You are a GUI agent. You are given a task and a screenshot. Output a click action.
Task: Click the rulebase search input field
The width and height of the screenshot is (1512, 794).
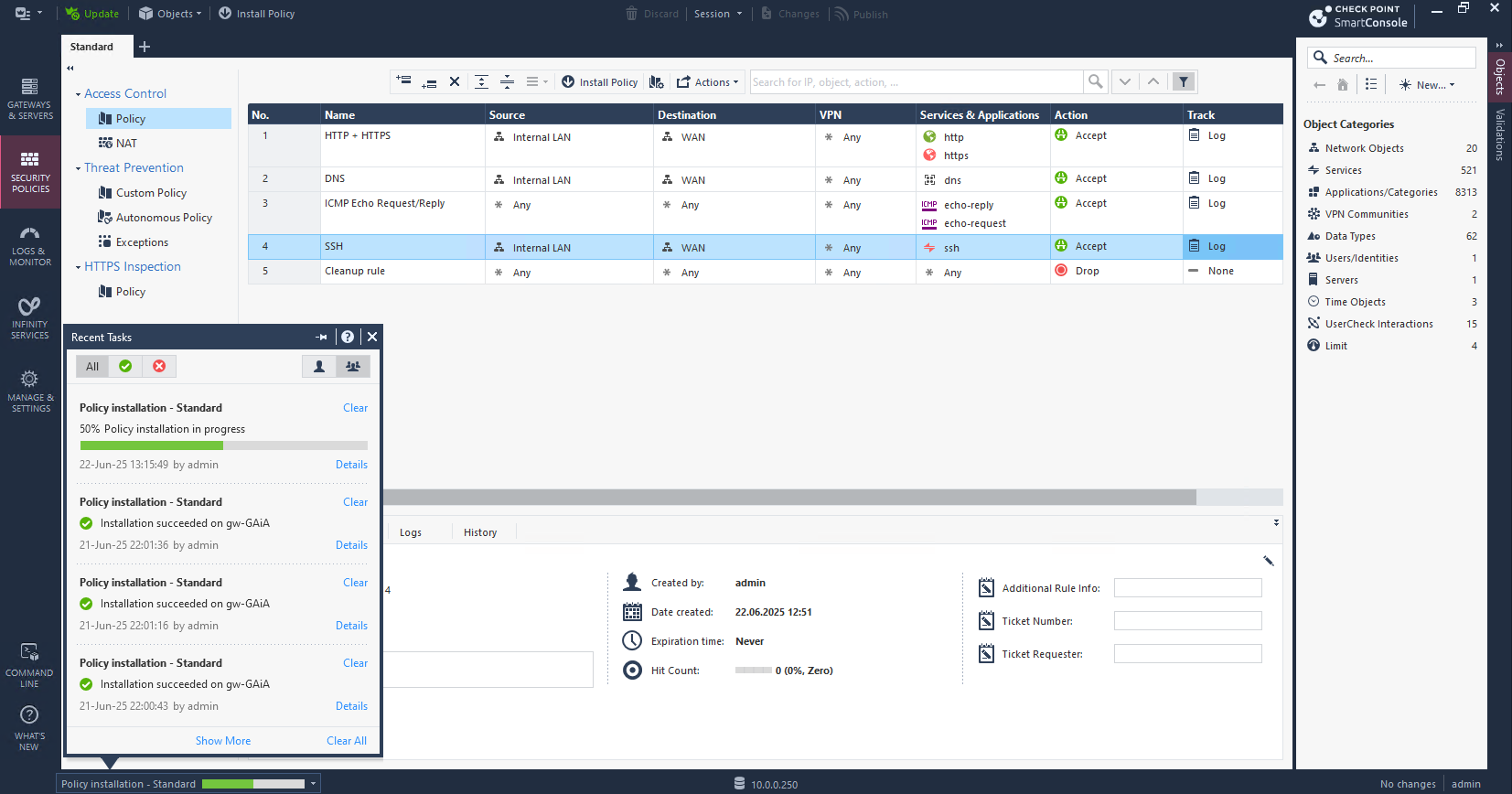click(916, 81)
